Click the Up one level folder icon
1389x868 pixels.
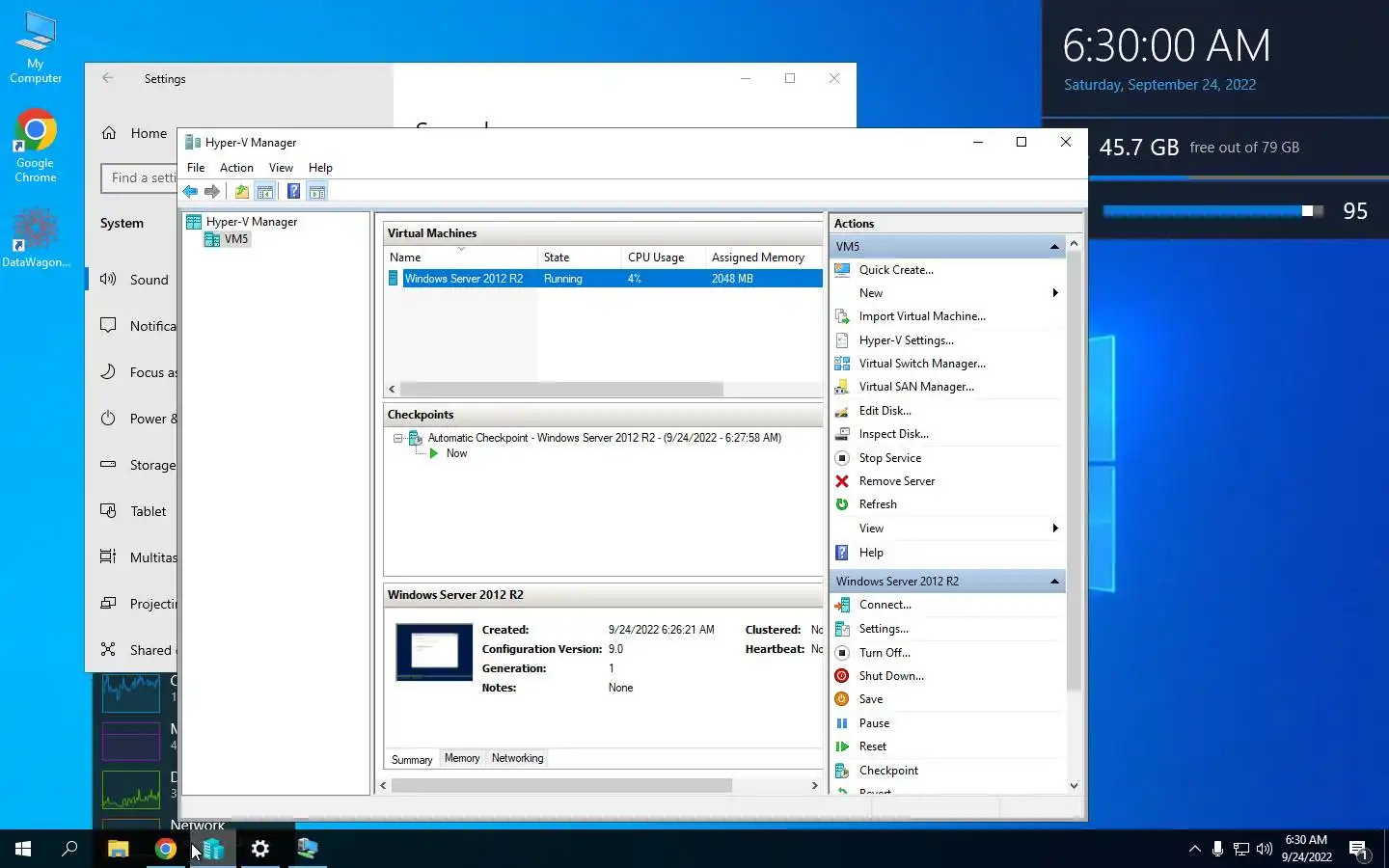pyautogui.click(x=242, y=191)
